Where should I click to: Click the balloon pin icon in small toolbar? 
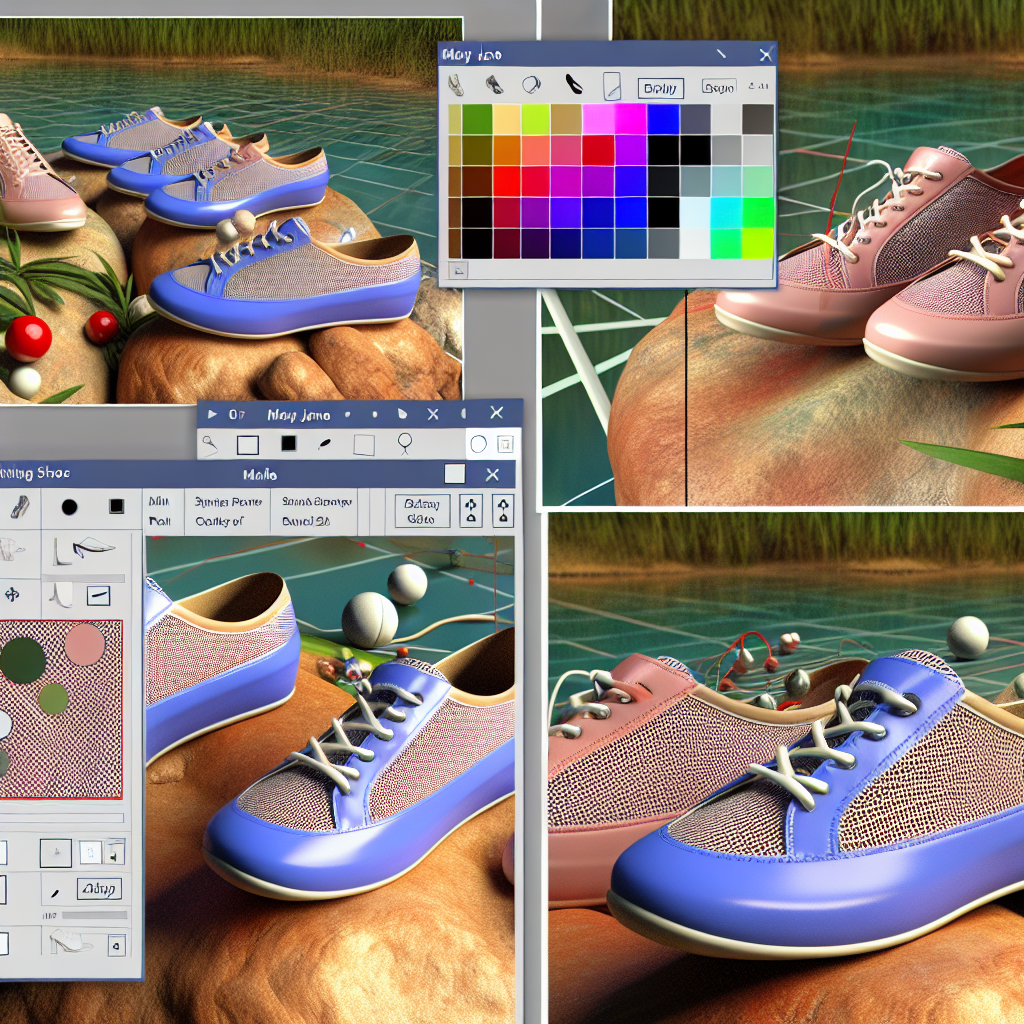click(x=405, y=443)
